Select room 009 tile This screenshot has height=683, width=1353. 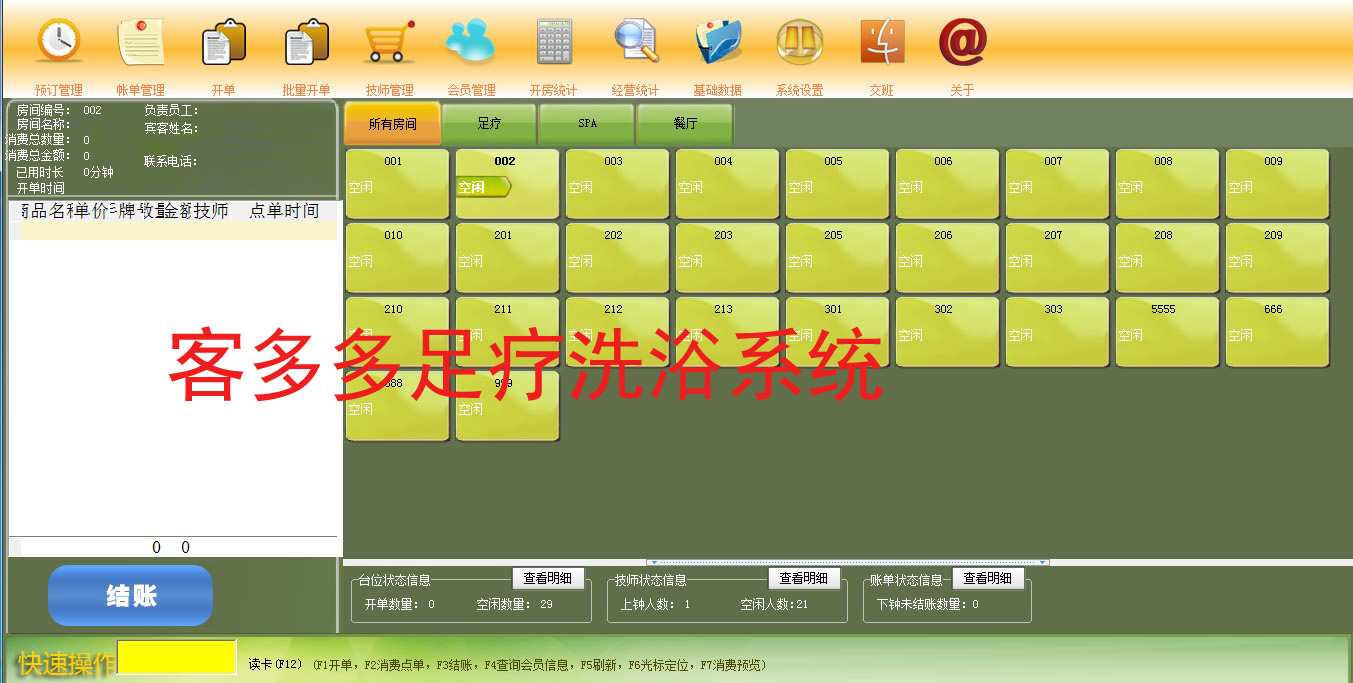tap(1277, 184)
